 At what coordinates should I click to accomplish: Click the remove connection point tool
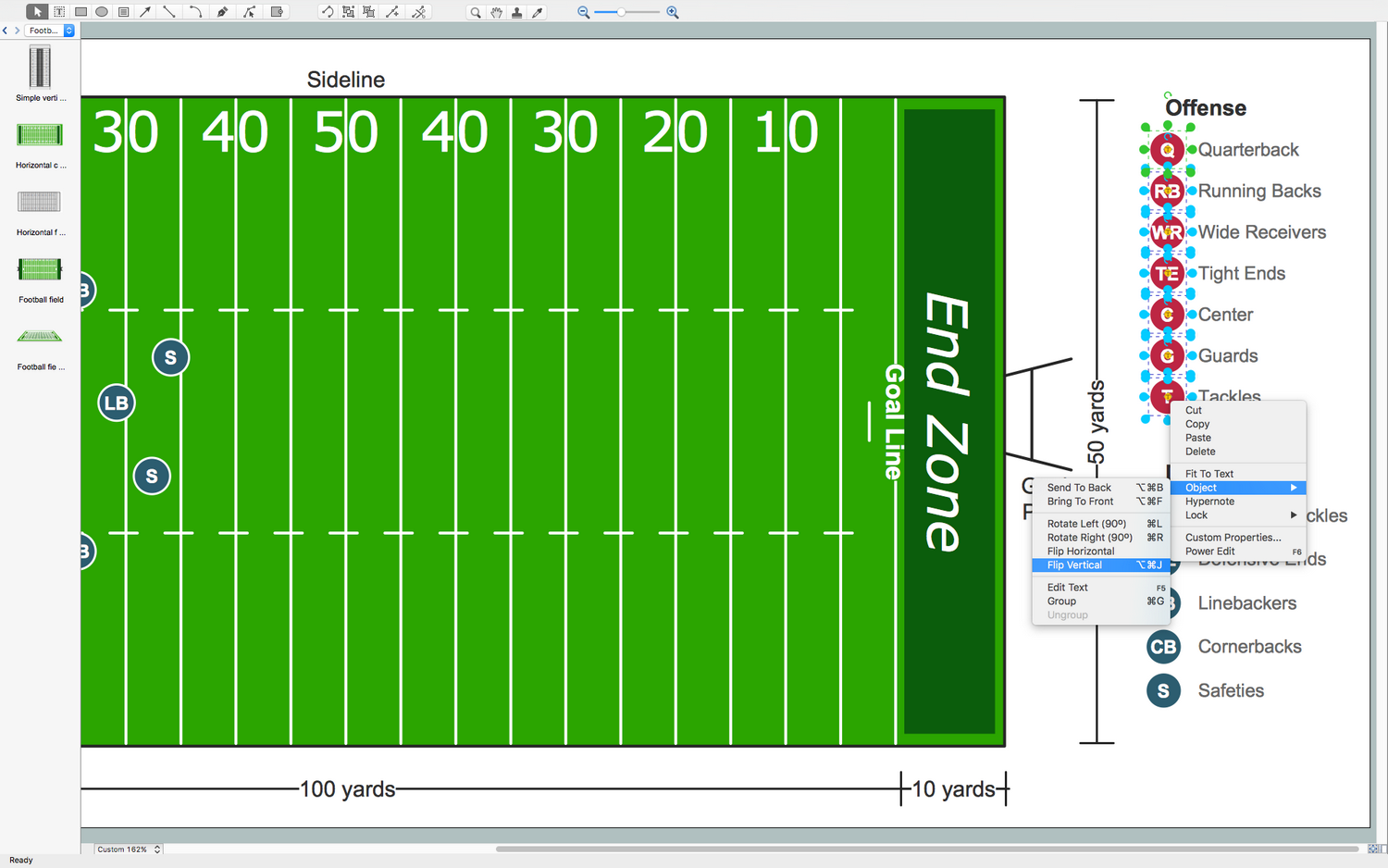click(419, 12)
